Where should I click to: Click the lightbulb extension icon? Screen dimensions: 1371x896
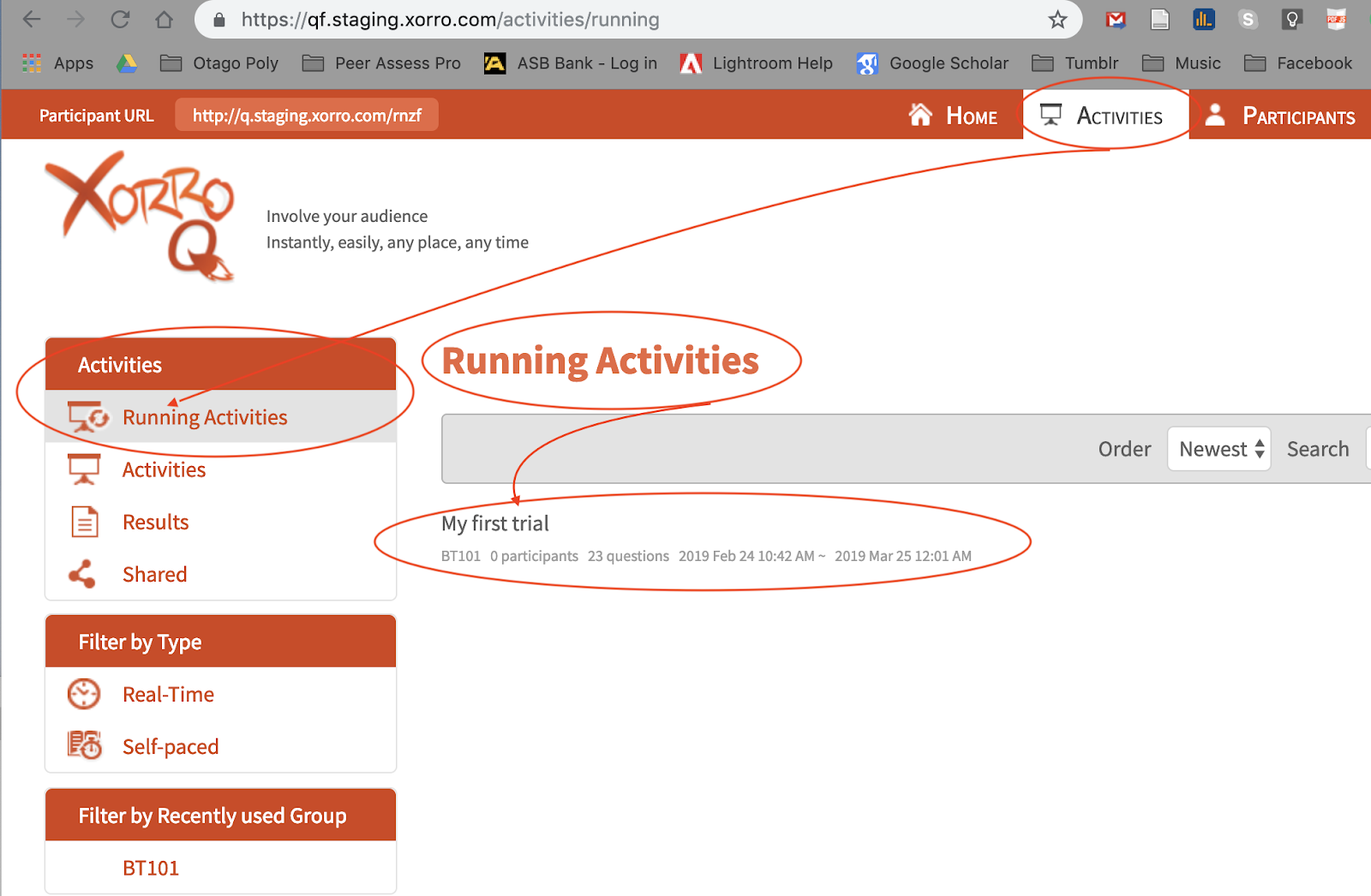point(1292,19)
